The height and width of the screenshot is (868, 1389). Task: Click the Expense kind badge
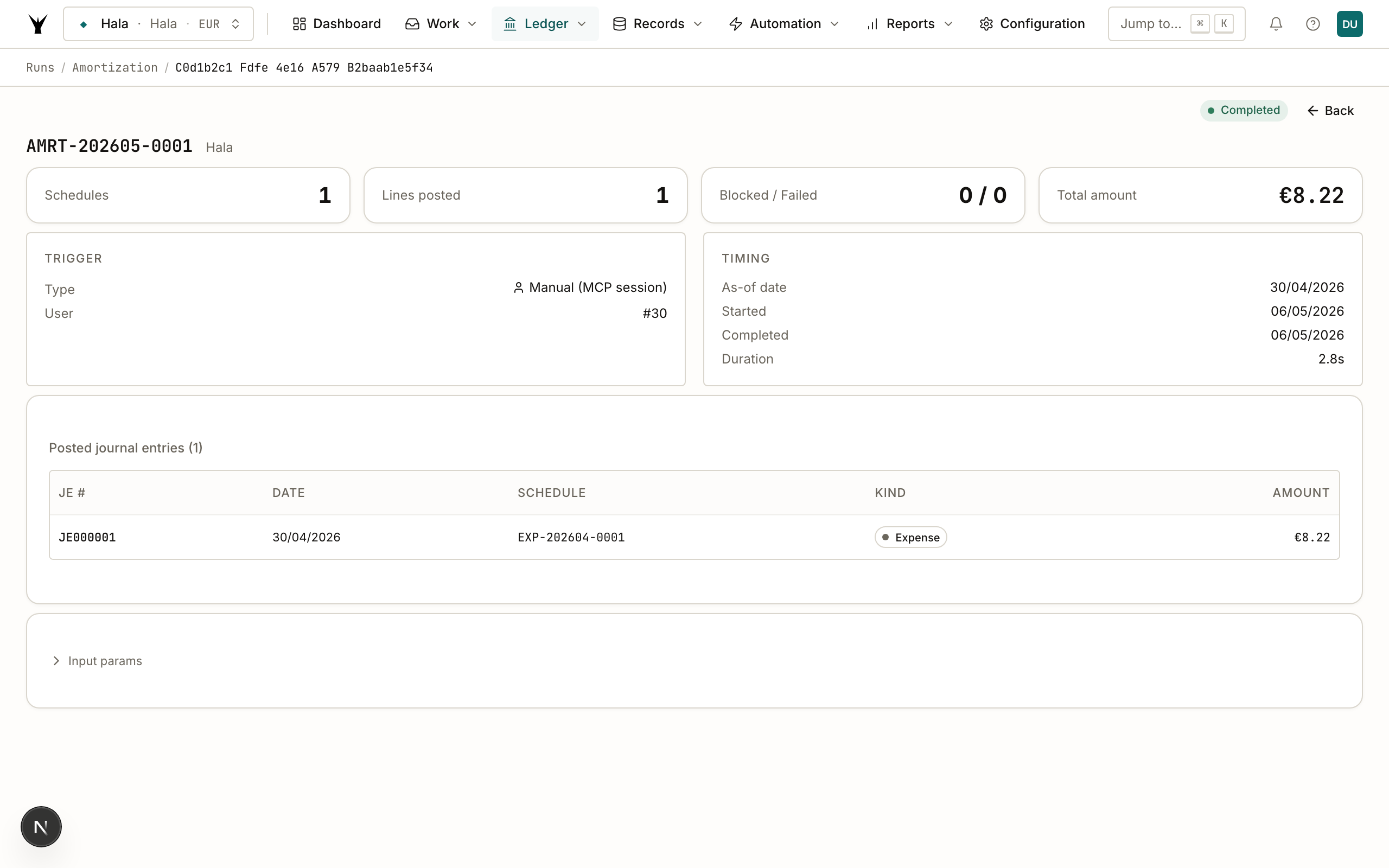click(910, 537)
